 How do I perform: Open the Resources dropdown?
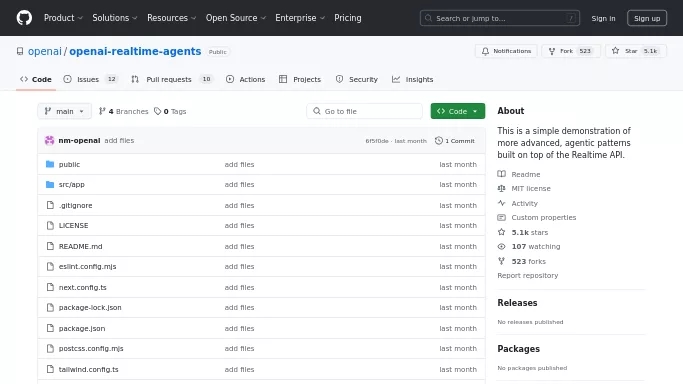(171, 18)
